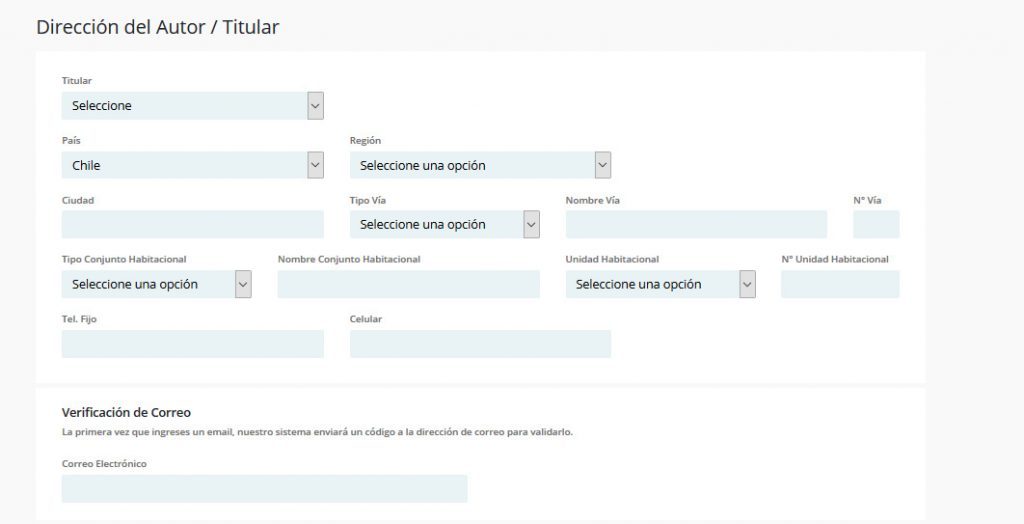Expand the Tipo Conjunto Habitacional dropdown
The image size is (1024, 524).
pyautogui.click(x=157, y=284)
